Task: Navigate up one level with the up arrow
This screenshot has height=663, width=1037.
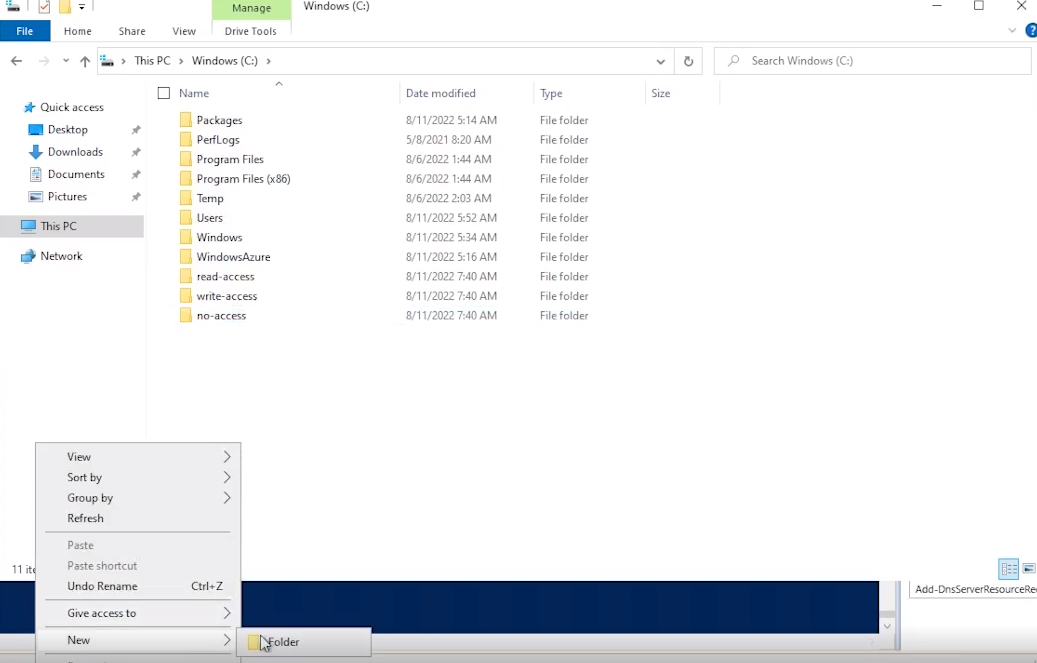Action: tap(85, 60)
